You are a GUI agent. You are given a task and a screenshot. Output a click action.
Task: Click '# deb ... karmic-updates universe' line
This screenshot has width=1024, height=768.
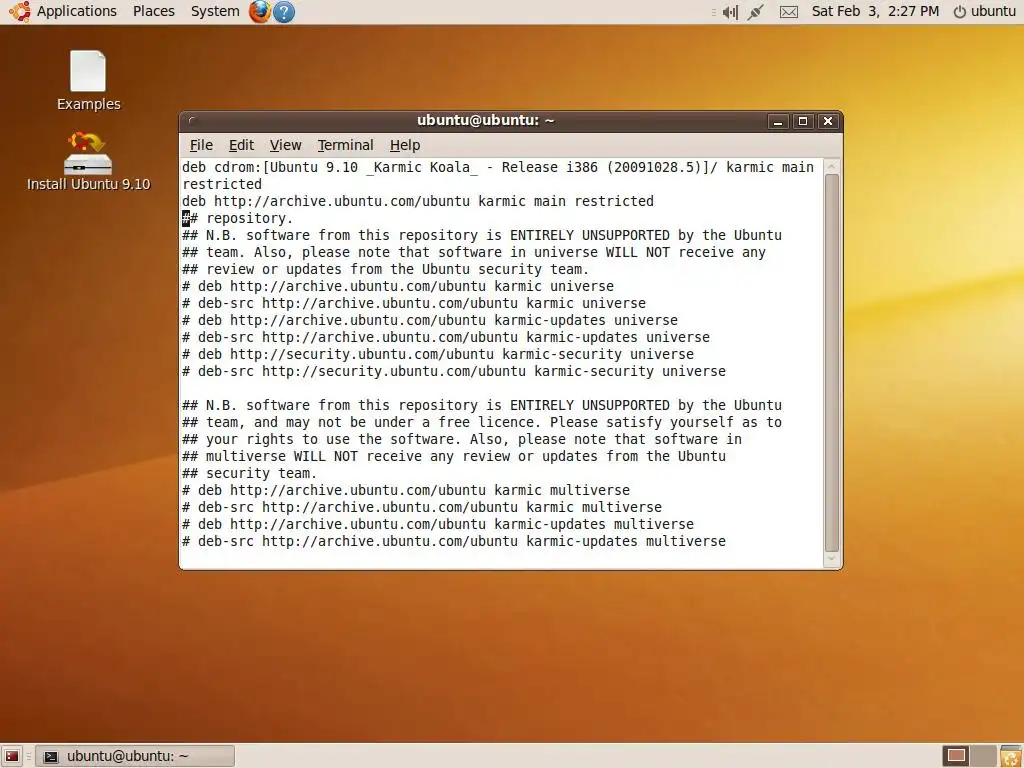(430, 320)
